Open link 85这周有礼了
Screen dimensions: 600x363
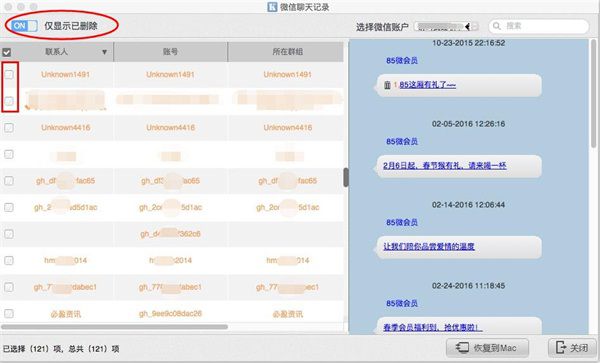coord(427,85)
